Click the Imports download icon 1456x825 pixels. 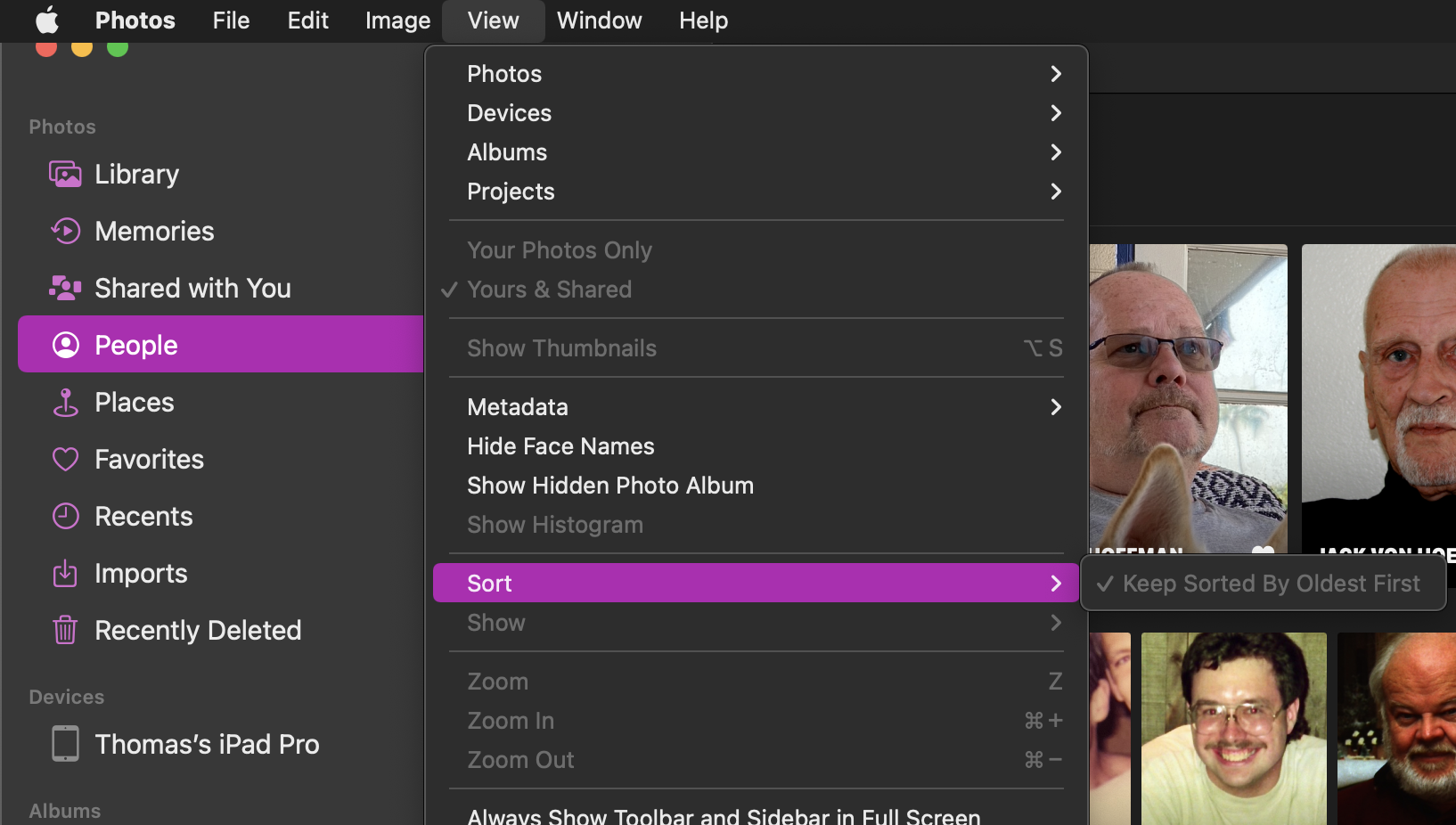65,574
